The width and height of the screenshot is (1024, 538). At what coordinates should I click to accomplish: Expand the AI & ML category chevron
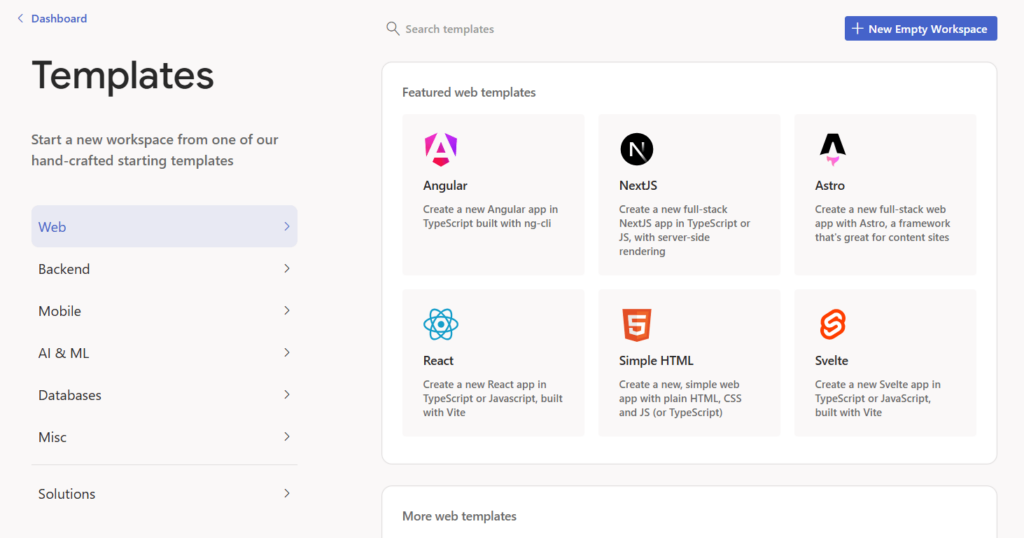pyautogui.click(x=287, y=353)
